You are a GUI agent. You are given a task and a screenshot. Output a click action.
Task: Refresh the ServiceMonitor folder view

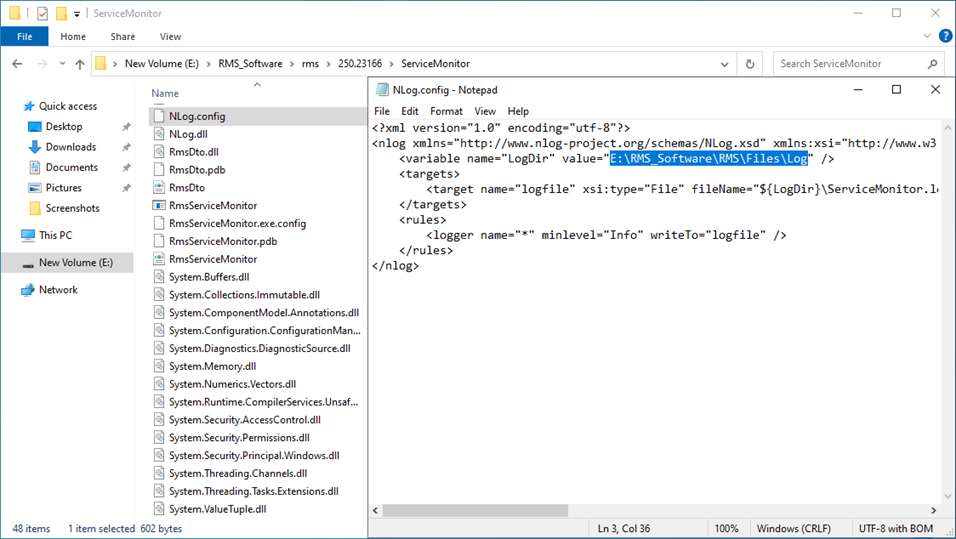pos(750,63)
